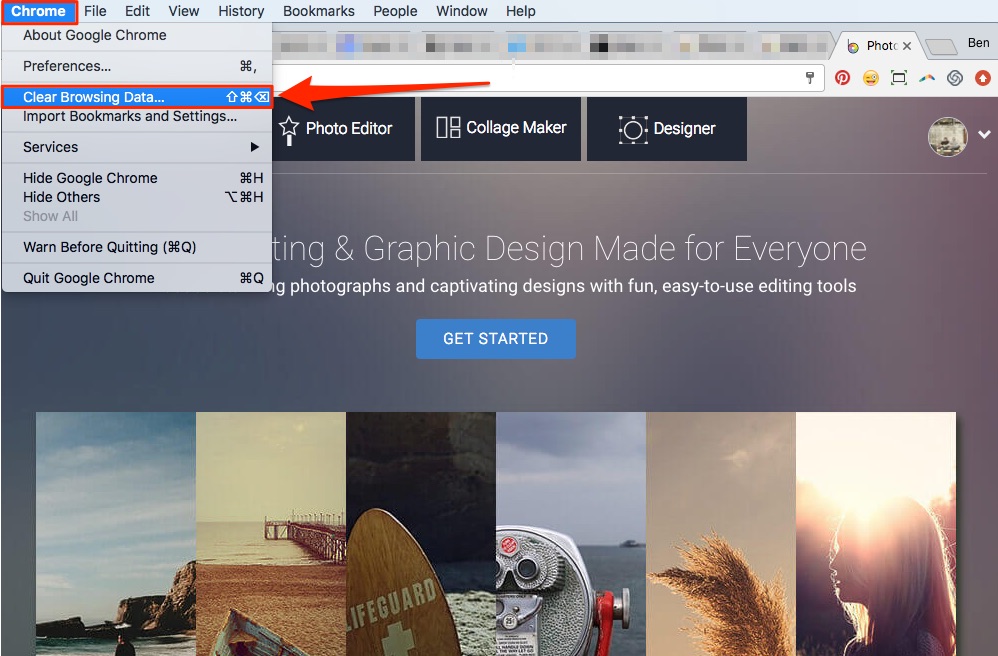Viewport: 998px width, 656px height.
Task: Open the Collage Maker button
Action: pos(501,129)
